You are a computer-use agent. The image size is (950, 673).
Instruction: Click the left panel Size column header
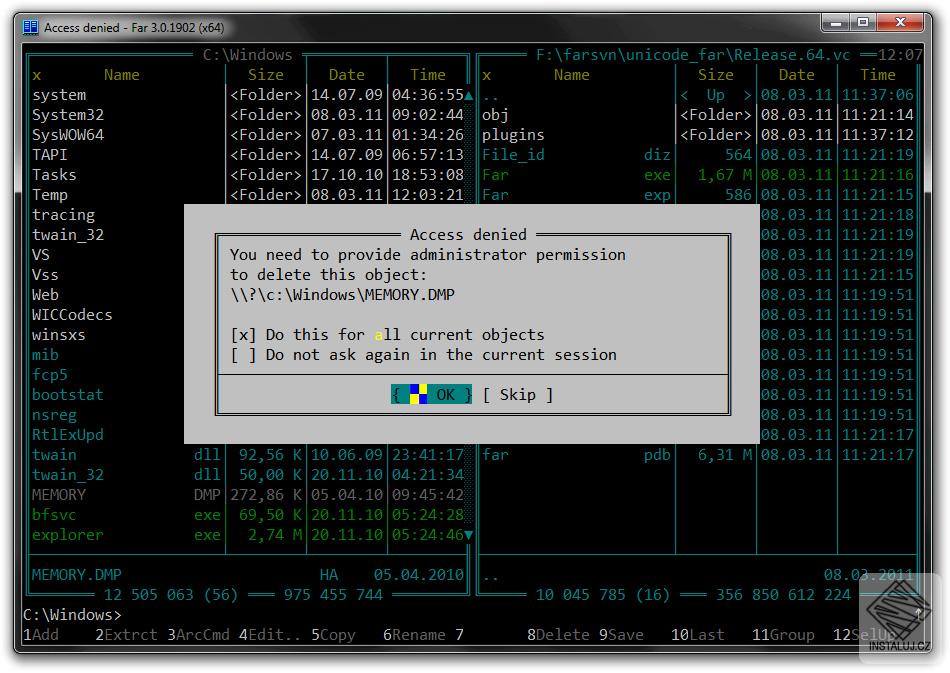(265, 75)
